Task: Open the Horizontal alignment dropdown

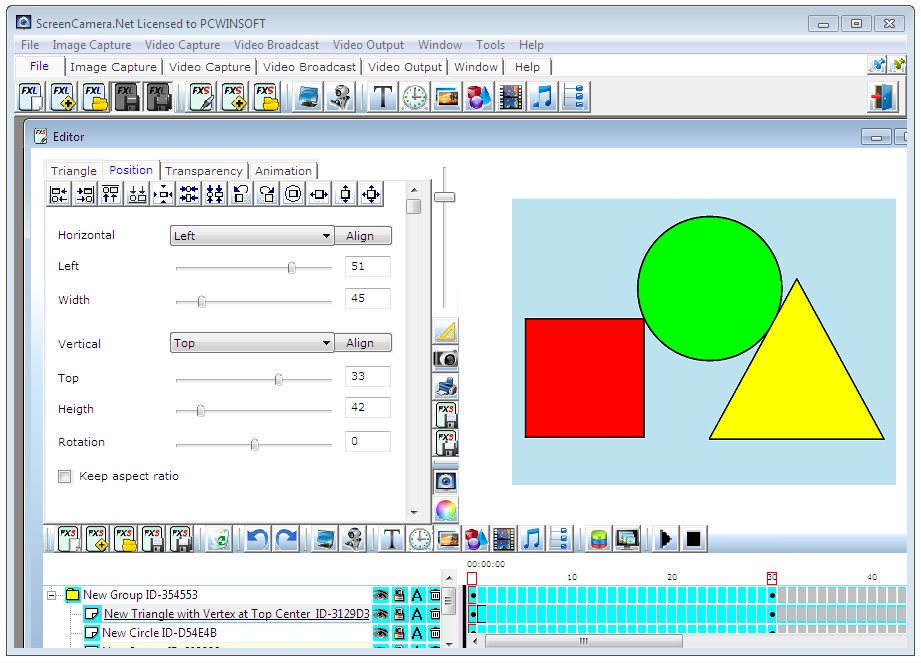Action: [252, 236]
